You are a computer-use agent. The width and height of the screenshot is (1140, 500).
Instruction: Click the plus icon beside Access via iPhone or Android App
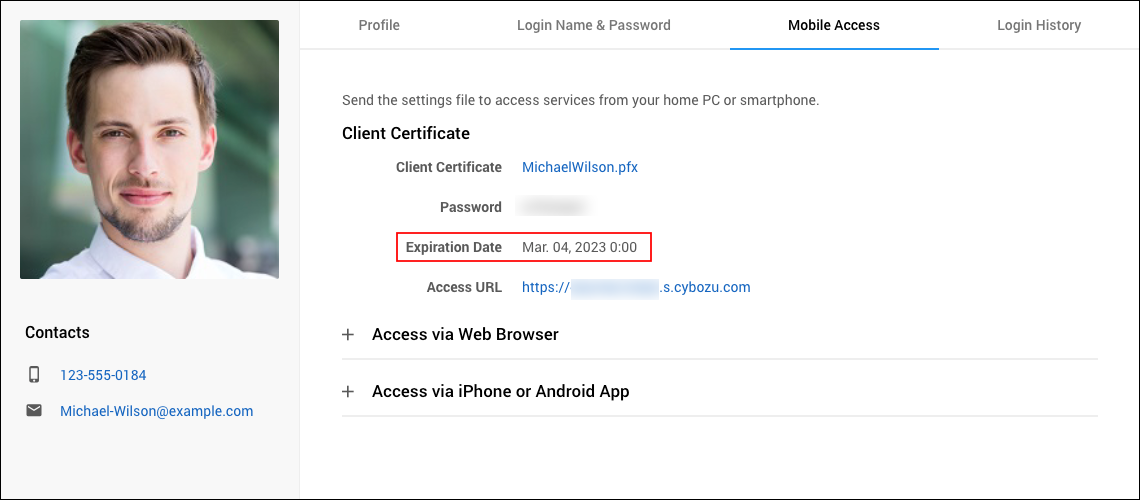[348, 391]
